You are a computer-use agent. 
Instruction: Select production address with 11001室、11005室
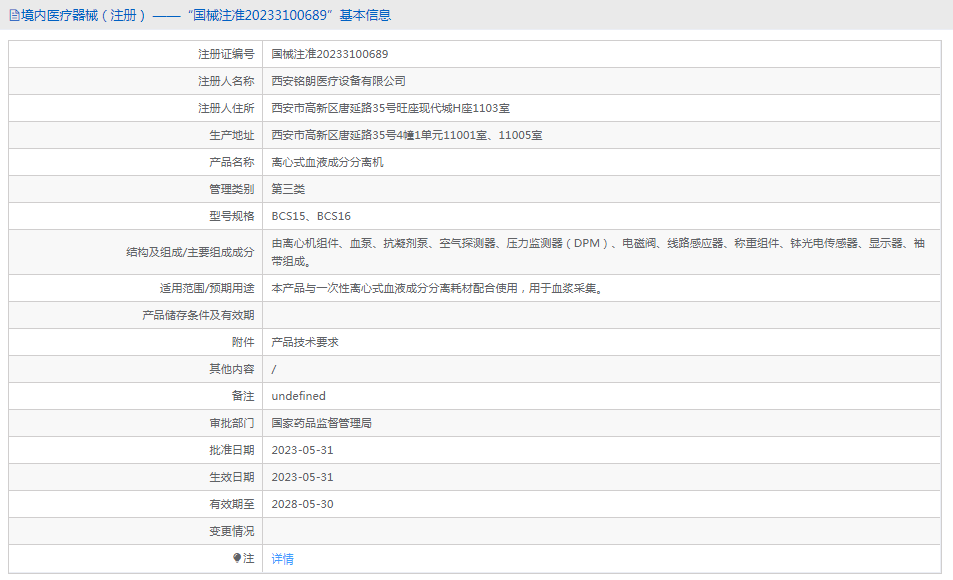[x=407, y=135]
